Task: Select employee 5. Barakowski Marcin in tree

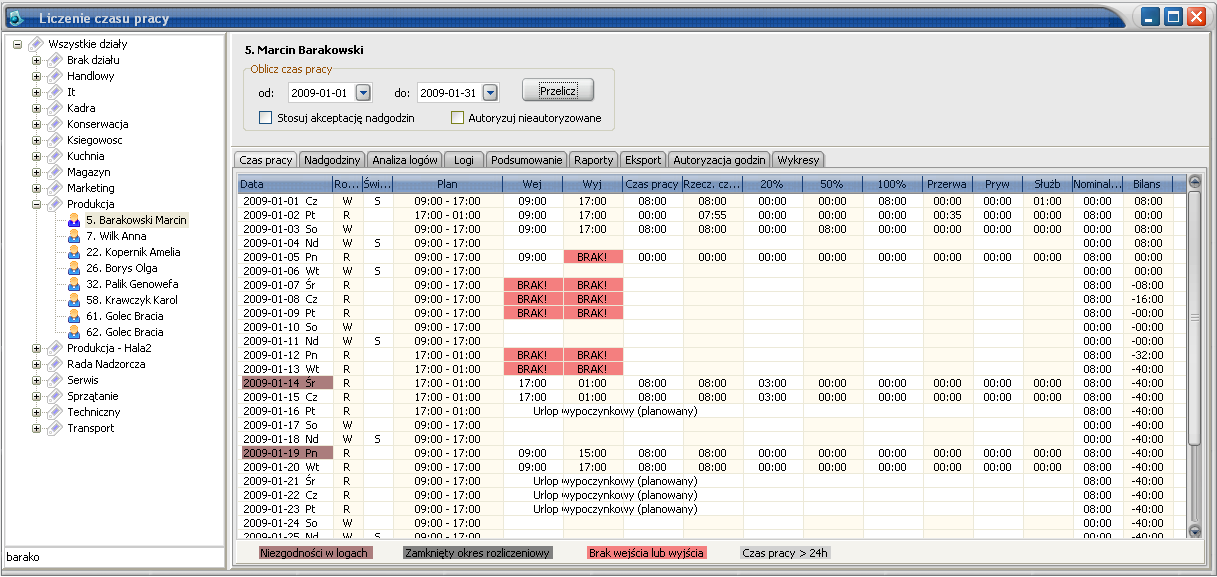Action: (x=136, y=220)
